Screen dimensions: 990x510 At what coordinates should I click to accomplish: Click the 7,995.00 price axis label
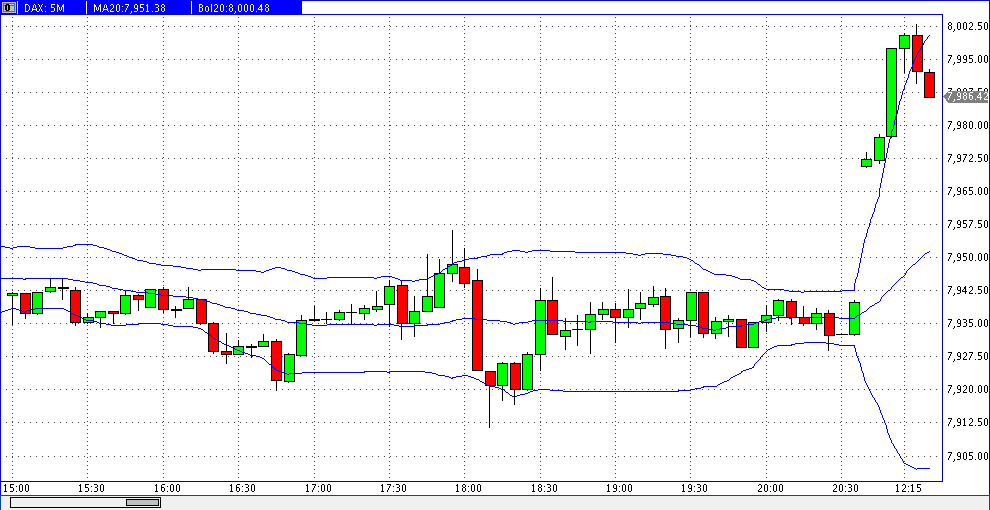coord(966,59)
